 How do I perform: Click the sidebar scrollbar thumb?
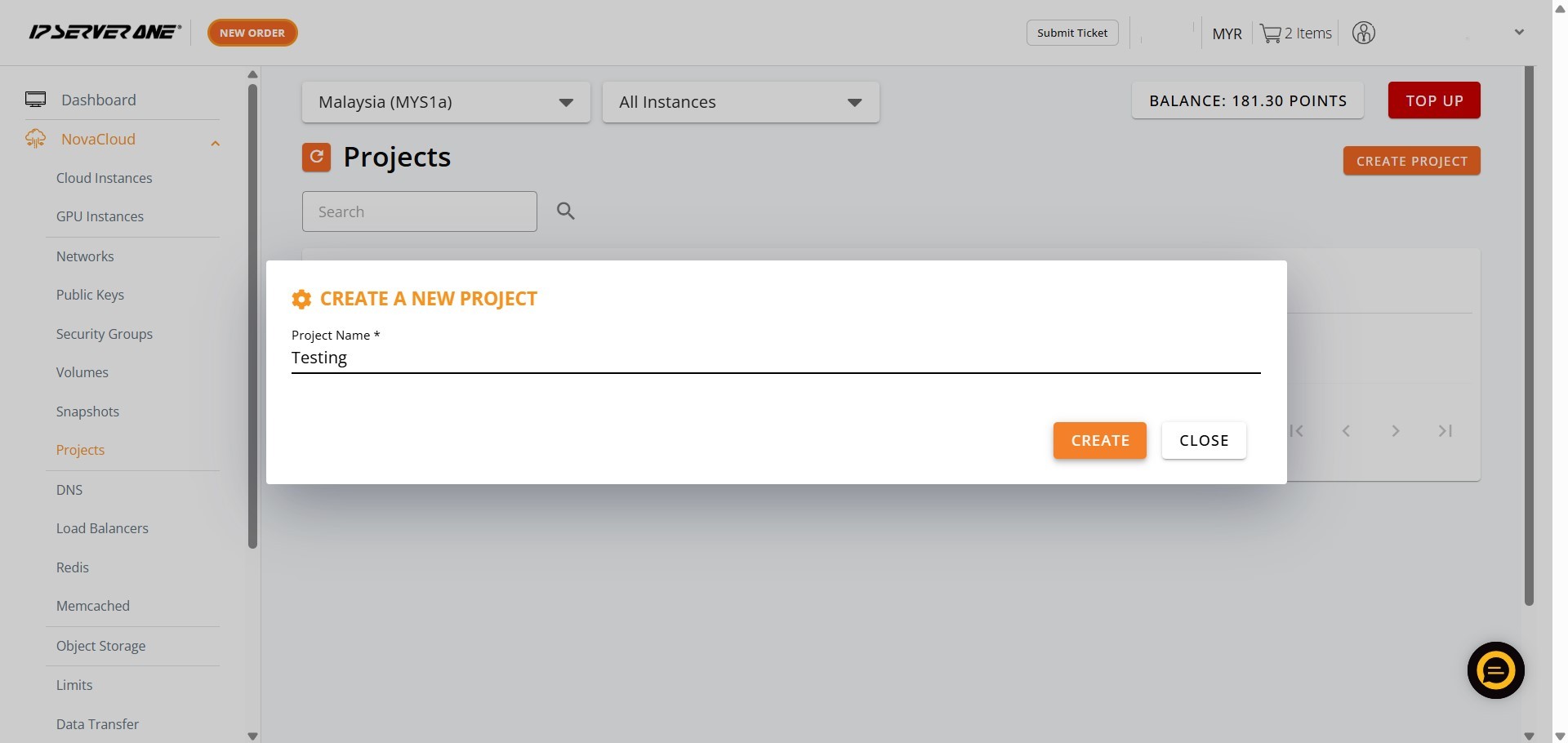click(252, 316)
